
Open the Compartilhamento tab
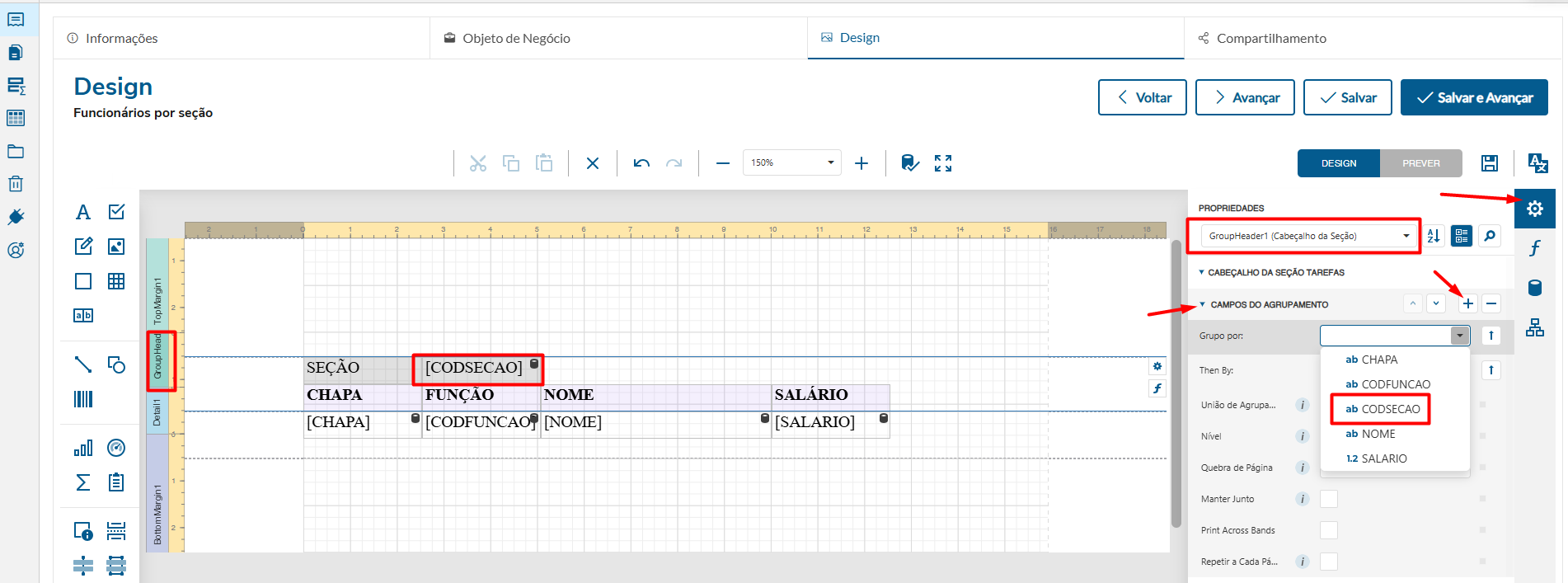[1373, 38]
